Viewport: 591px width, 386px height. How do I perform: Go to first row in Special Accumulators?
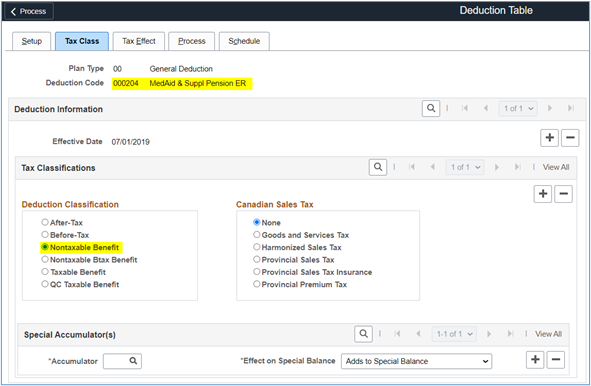(x=397, y=334)
